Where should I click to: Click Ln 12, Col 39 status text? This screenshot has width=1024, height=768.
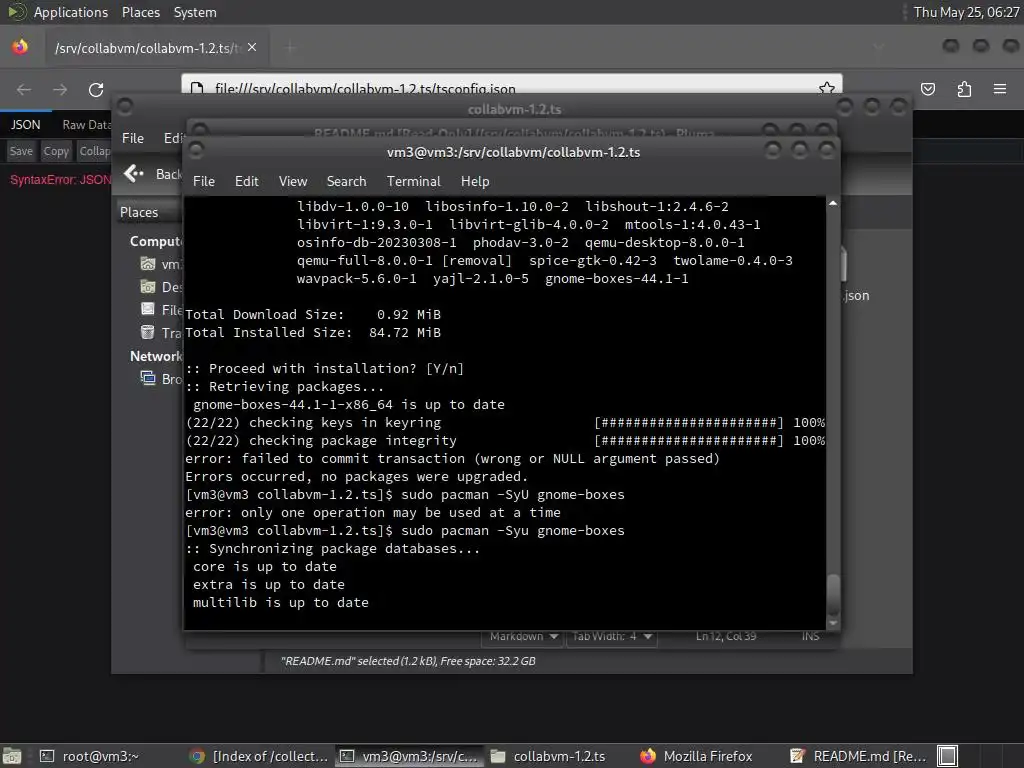[726, 636]
